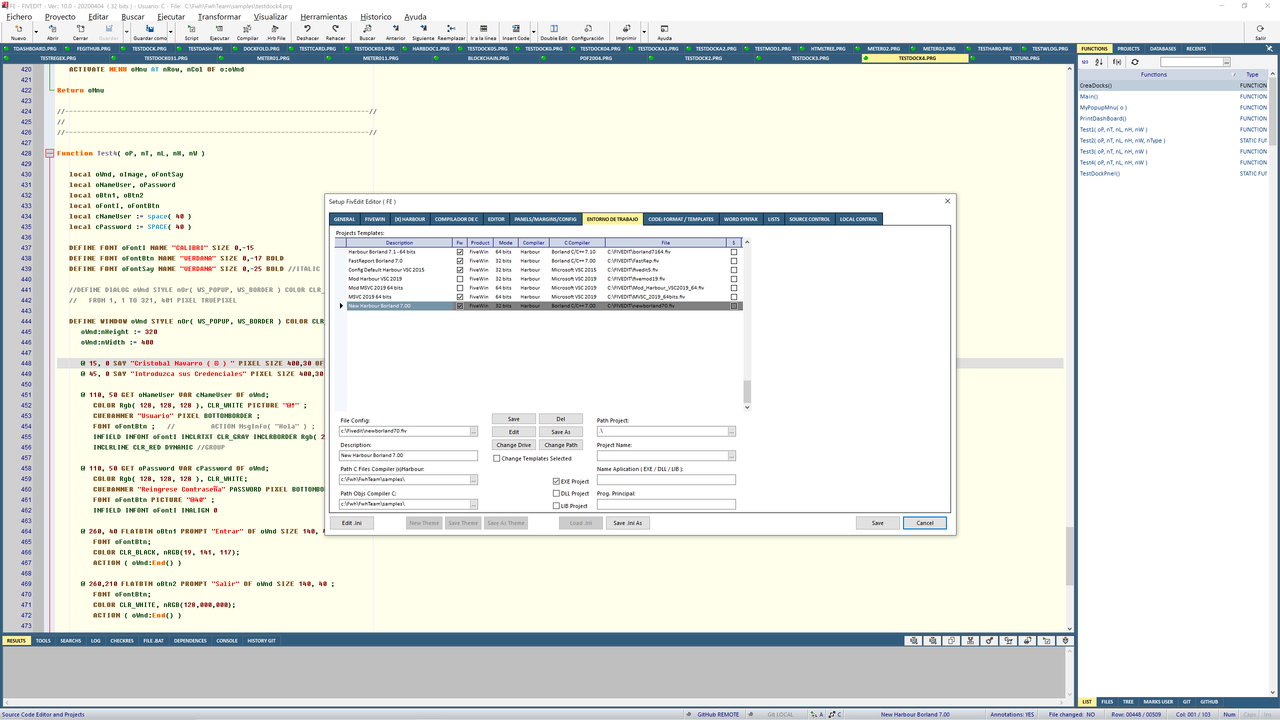
Task: Click the Edit .Ini button
Action: [352, 523]
